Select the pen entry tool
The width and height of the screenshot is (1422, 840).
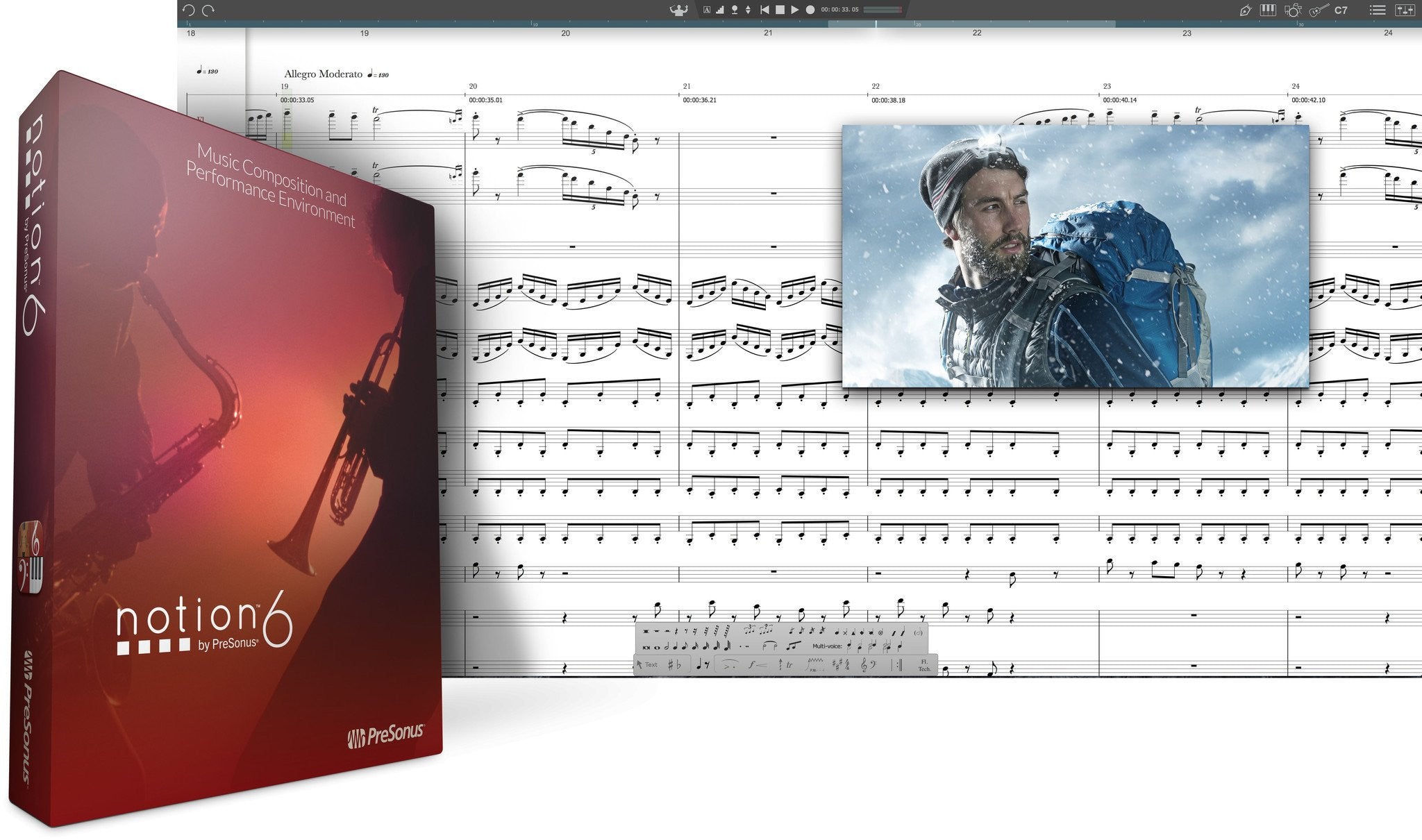pyautogui.click(x=1246, y=10)
